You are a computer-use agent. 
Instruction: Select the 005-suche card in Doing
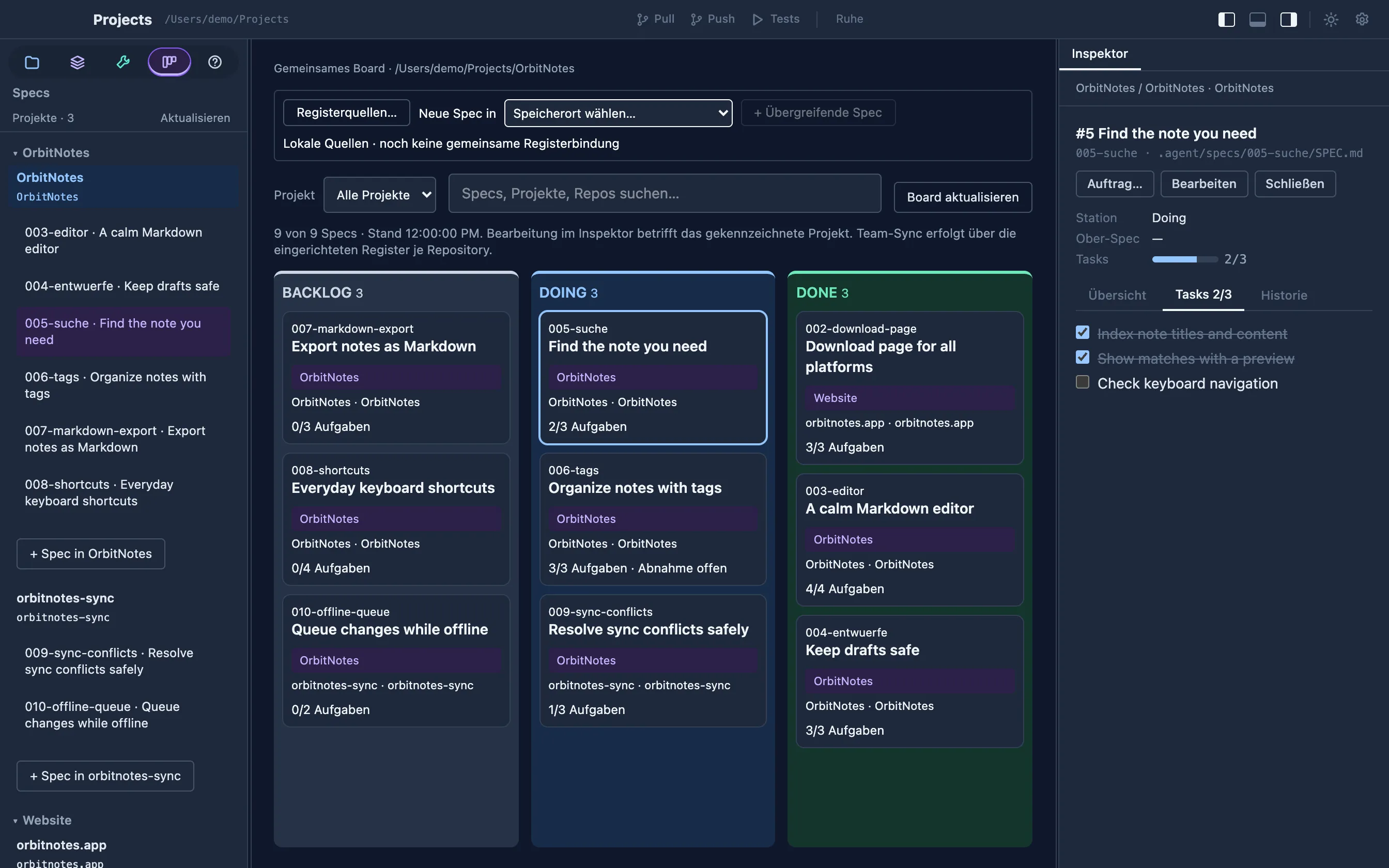click(x=653, y=377)
